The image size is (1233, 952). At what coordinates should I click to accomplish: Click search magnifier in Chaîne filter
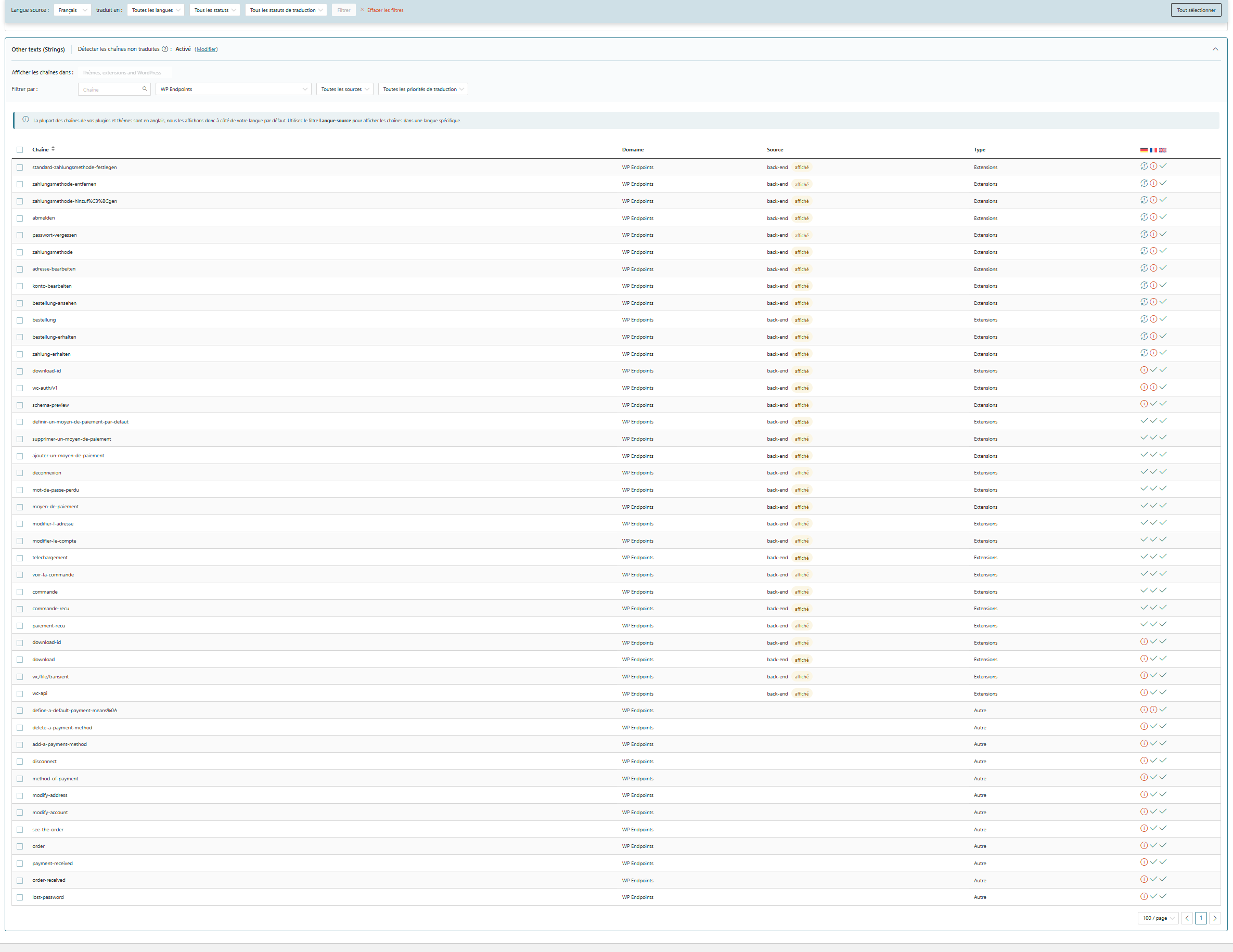pos(145,89)
